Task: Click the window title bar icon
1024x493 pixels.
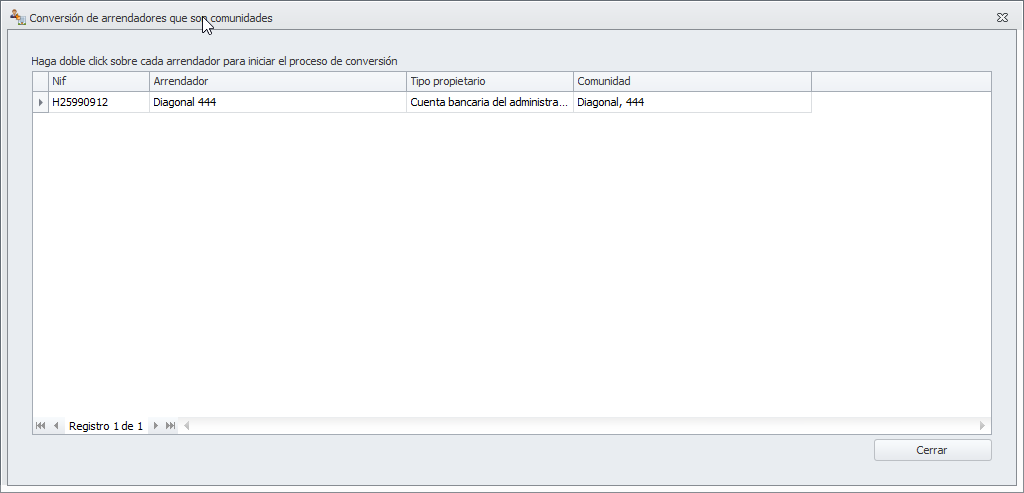Action: (17, 18)
